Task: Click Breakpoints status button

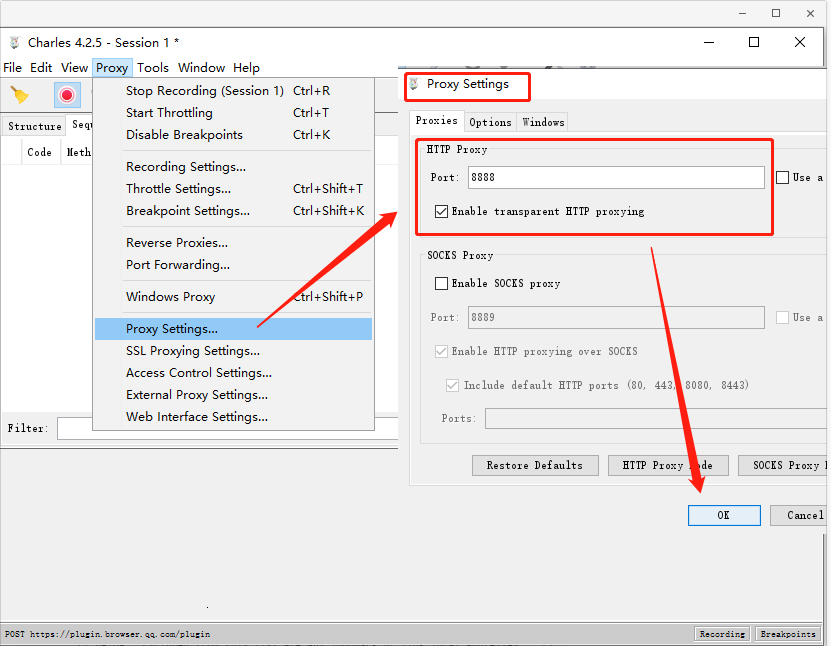Action: click(x=788, y=634)
